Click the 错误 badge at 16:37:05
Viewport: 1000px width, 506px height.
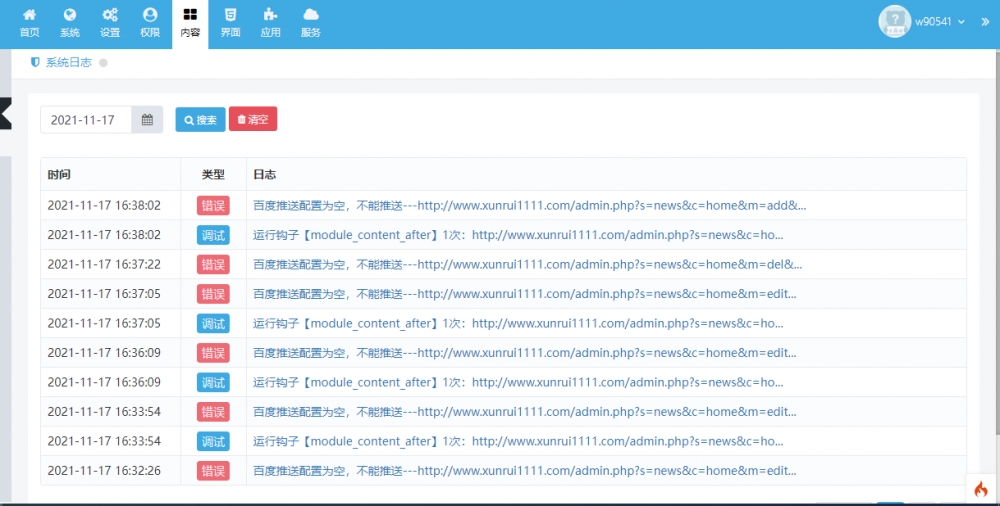[x=213, y=294]
